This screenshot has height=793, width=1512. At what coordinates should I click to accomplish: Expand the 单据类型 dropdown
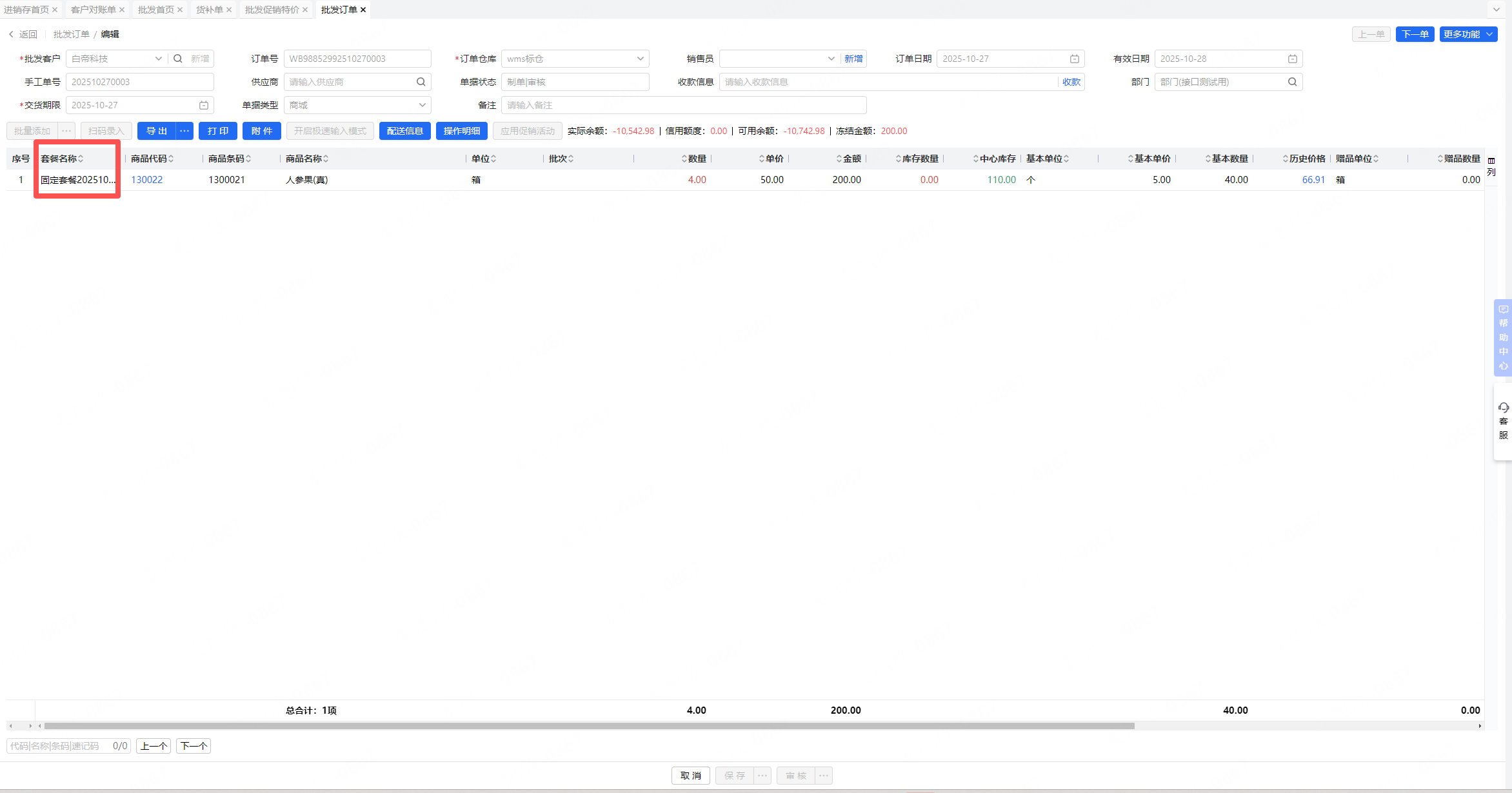coord(422,105)
